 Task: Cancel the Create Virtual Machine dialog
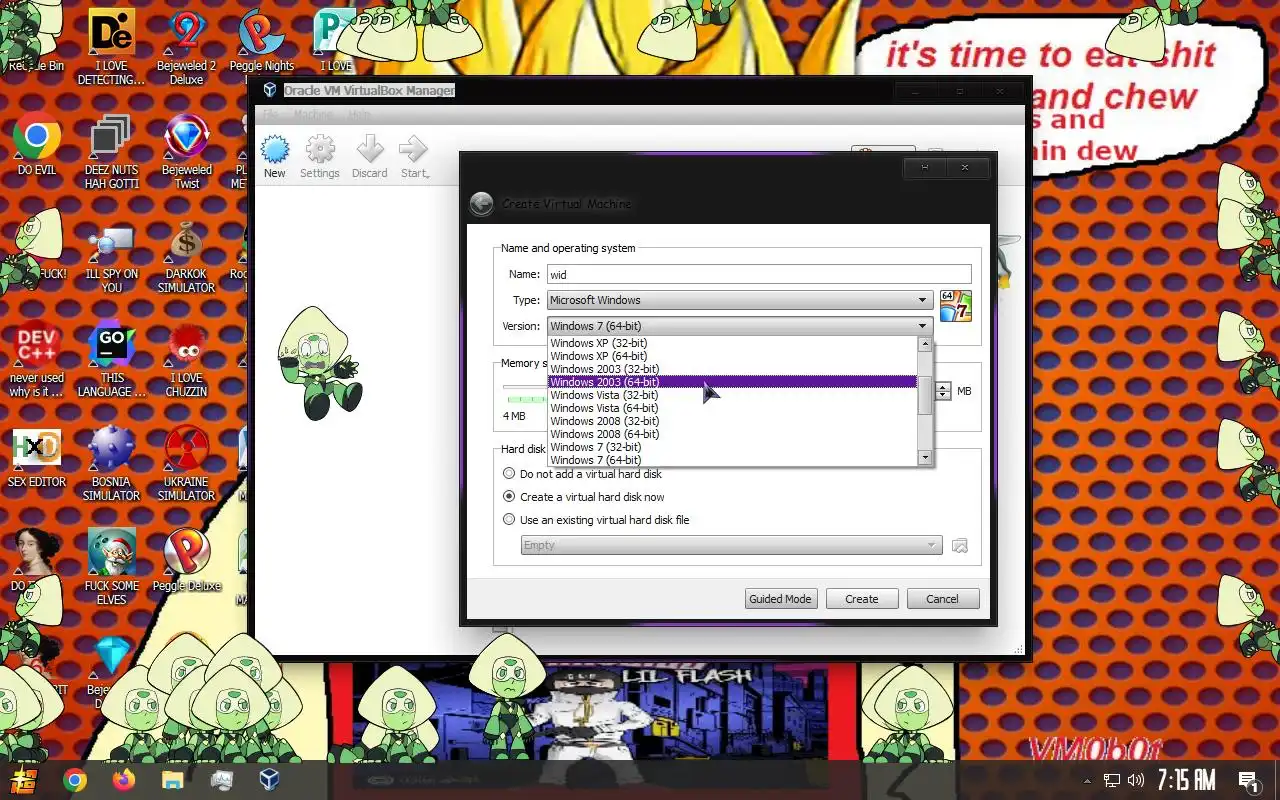943,599
